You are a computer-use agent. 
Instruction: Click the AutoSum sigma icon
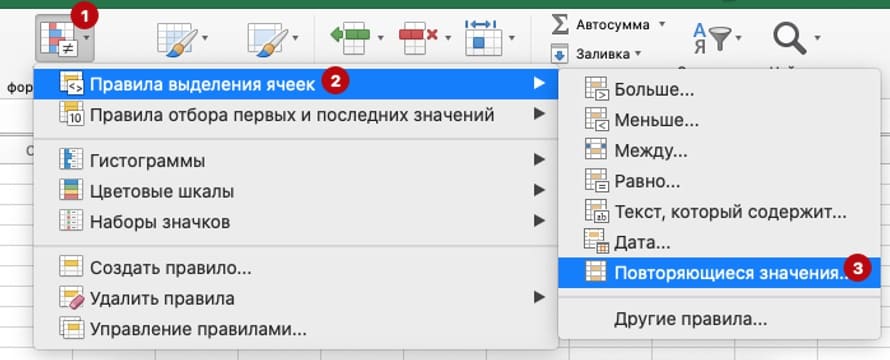point(560,24)
